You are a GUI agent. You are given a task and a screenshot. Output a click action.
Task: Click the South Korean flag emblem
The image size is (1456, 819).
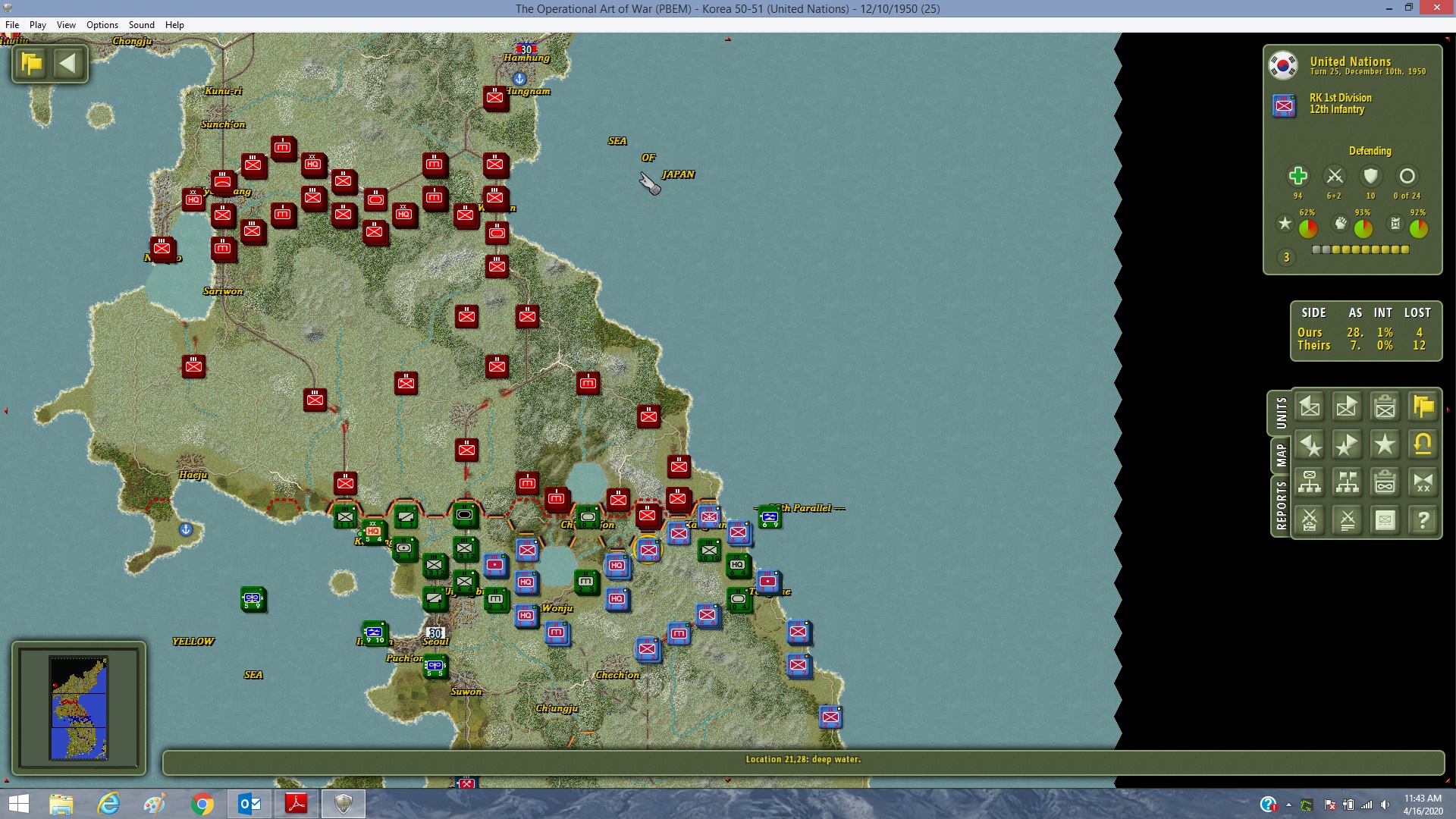click(x=1283, y=65)
